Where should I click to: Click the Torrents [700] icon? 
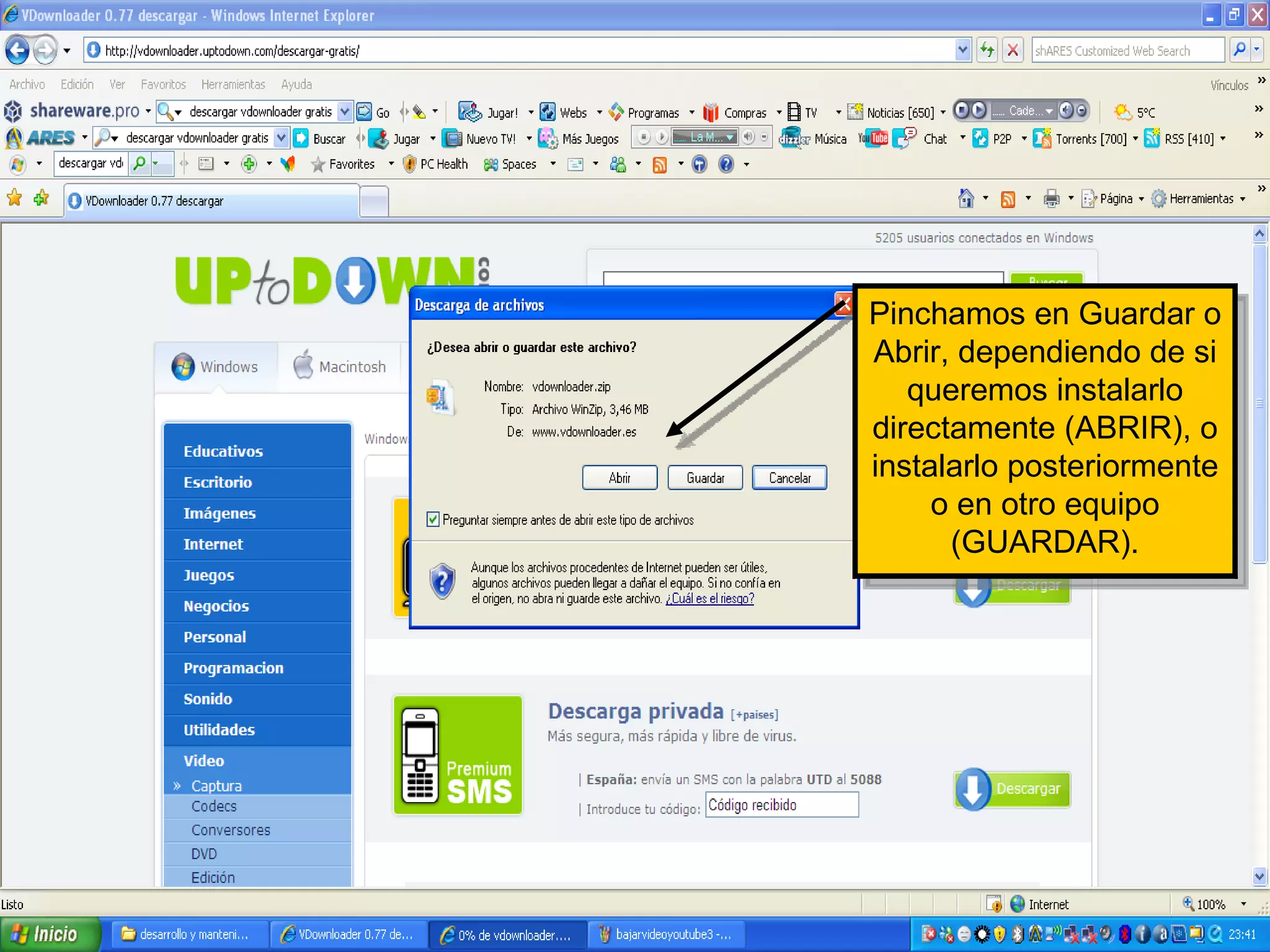(1042, 138)
